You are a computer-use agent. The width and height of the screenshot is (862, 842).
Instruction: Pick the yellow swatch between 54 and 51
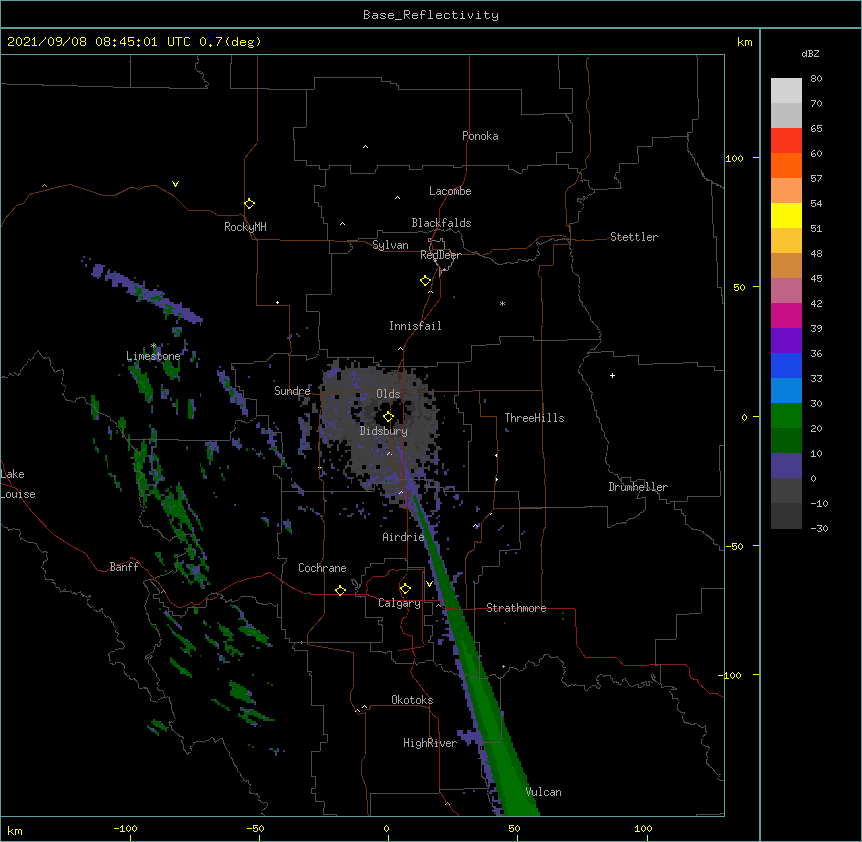(x=786, y=215)
